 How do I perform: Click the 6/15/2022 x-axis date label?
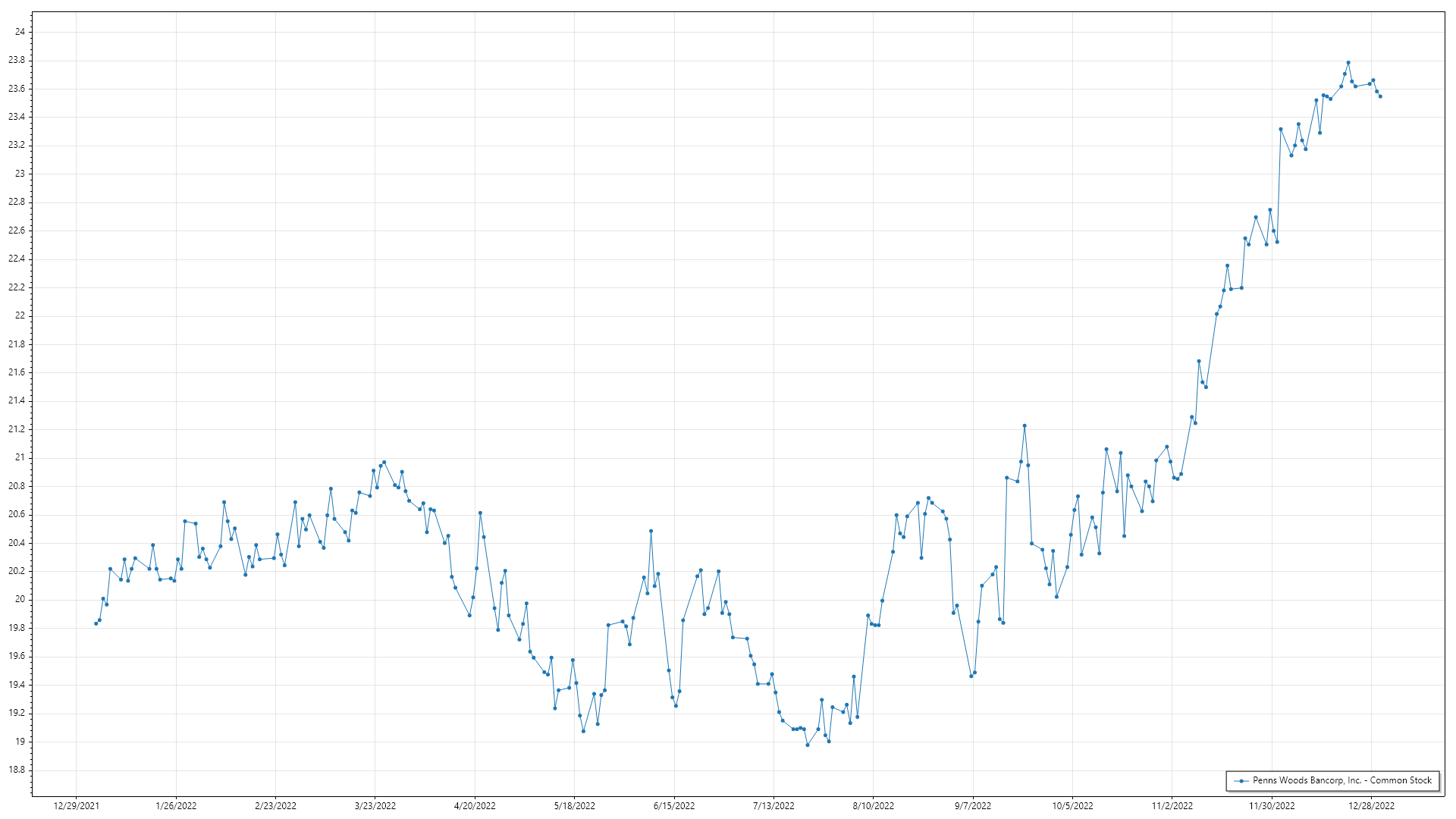[x=674, y=806]
